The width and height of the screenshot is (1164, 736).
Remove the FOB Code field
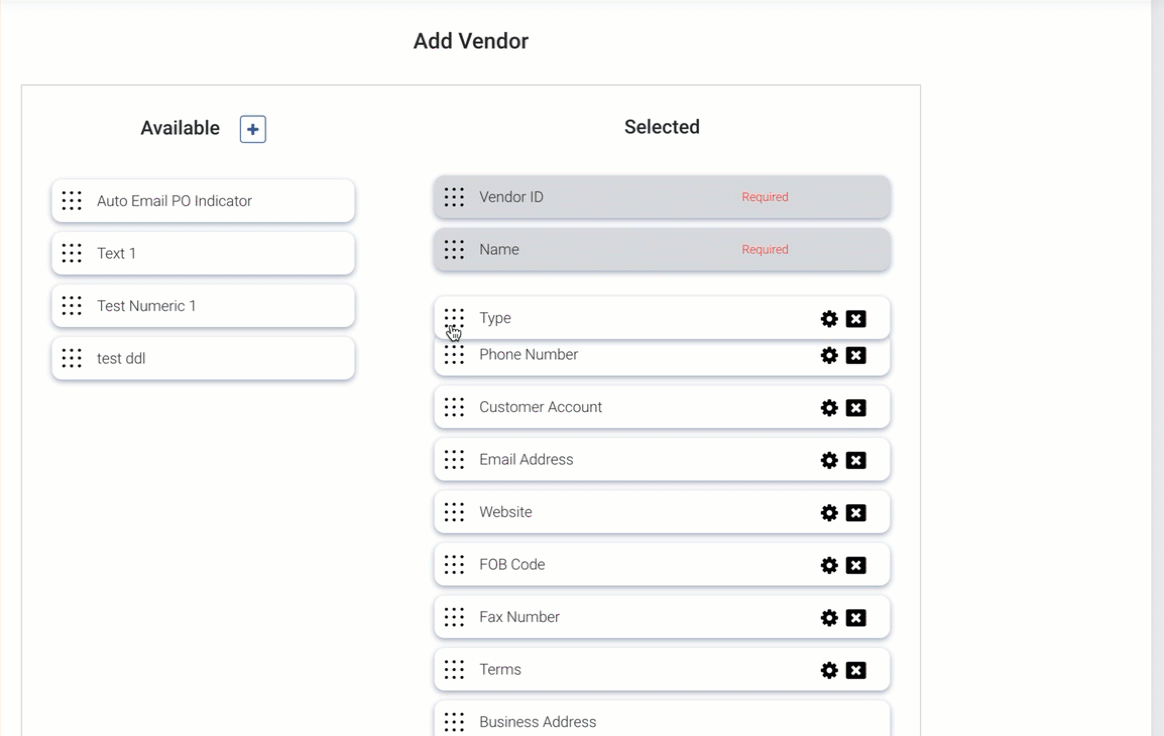(x=856, y=565)
